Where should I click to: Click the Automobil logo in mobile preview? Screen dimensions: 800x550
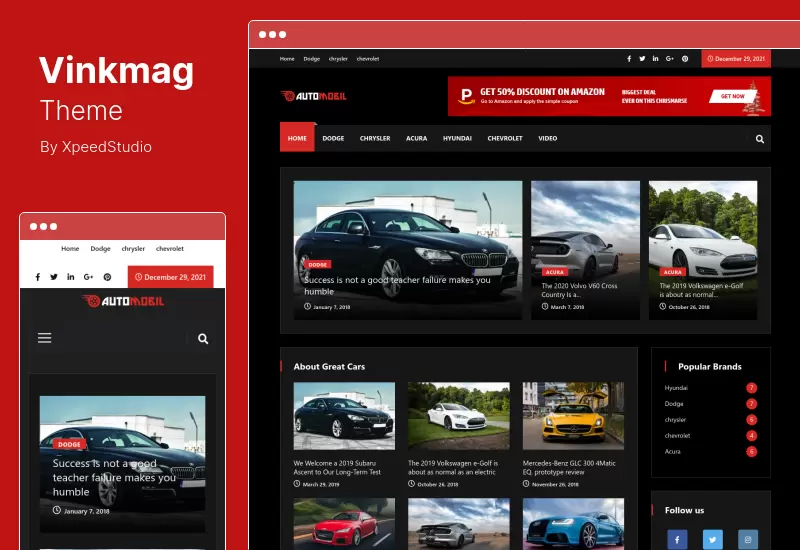[123, 301]
